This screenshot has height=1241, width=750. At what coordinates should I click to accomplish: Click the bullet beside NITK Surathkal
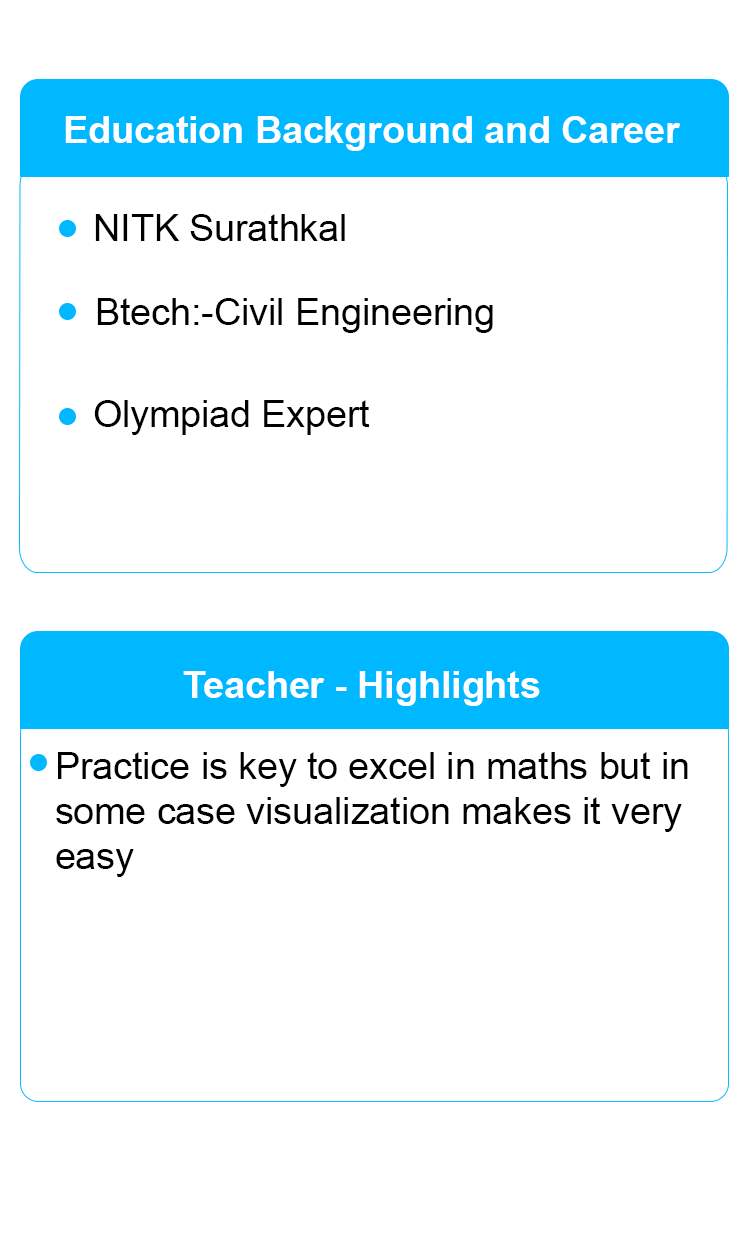click(x=68, y=229)
